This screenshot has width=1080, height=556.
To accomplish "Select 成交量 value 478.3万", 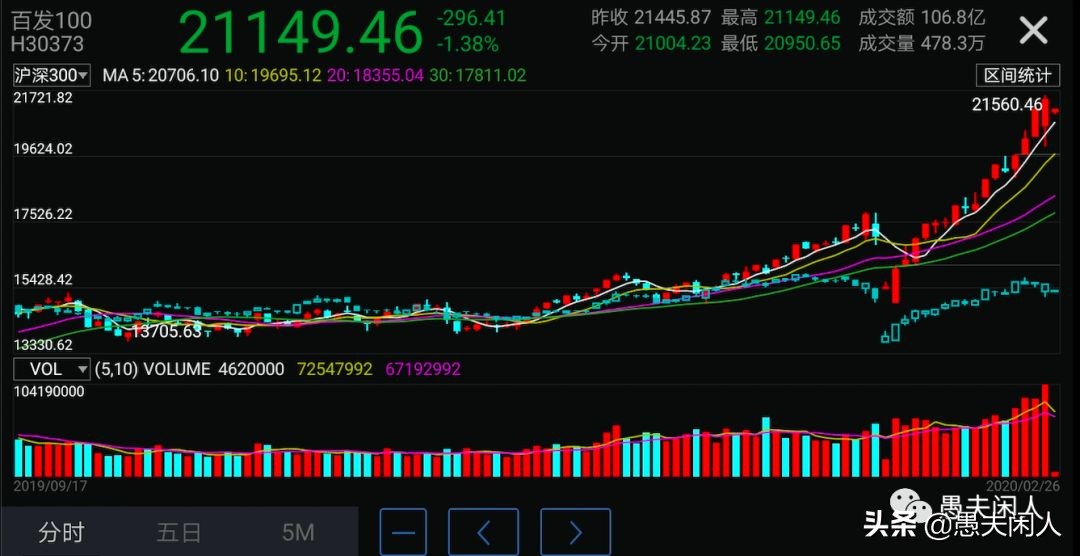I will [953, 43].
